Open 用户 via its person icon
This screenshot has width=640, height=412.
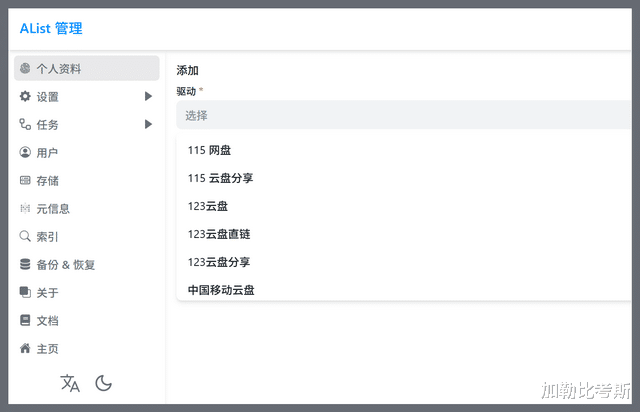point(25,152)
